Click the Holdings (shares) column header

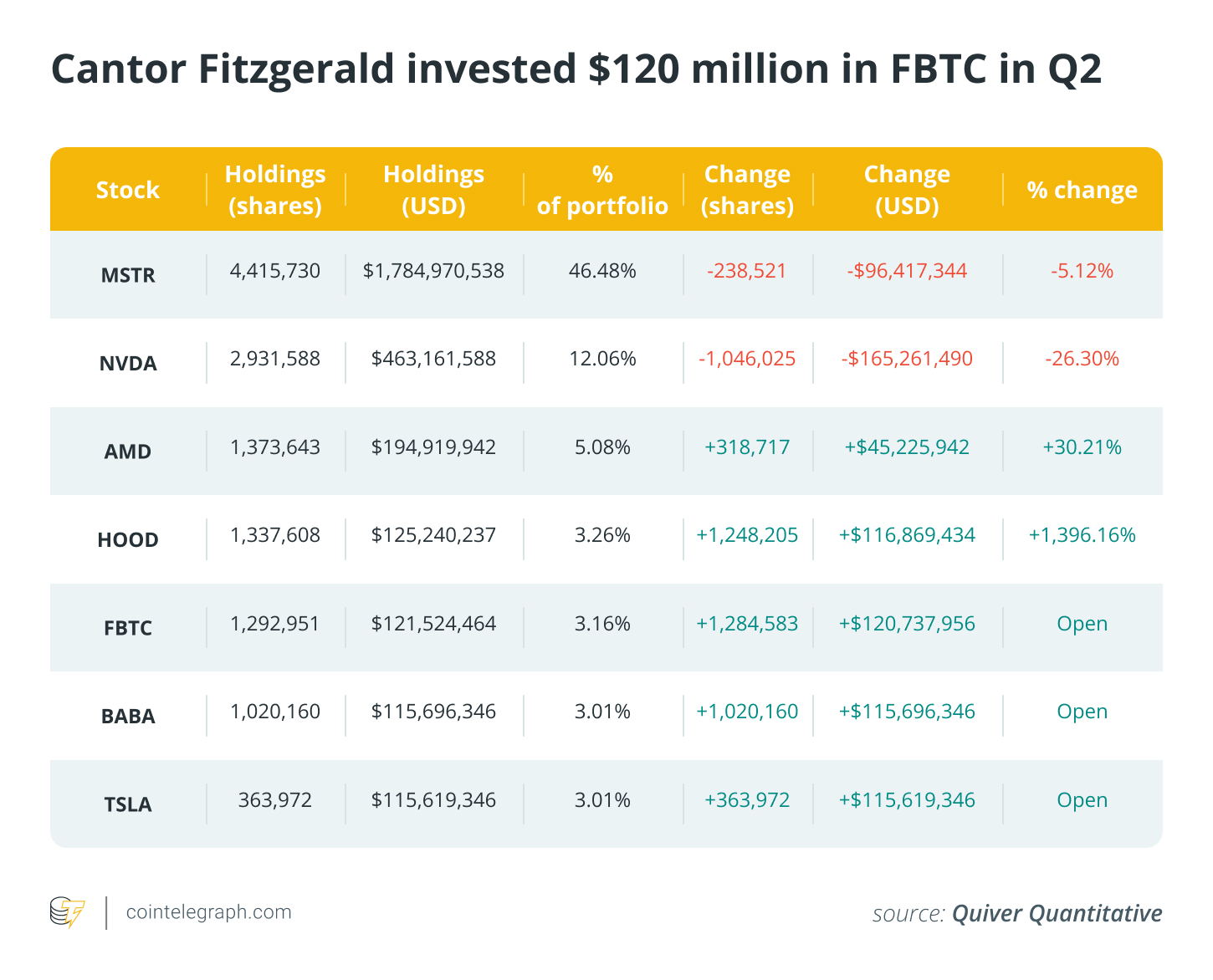[275, 190]
